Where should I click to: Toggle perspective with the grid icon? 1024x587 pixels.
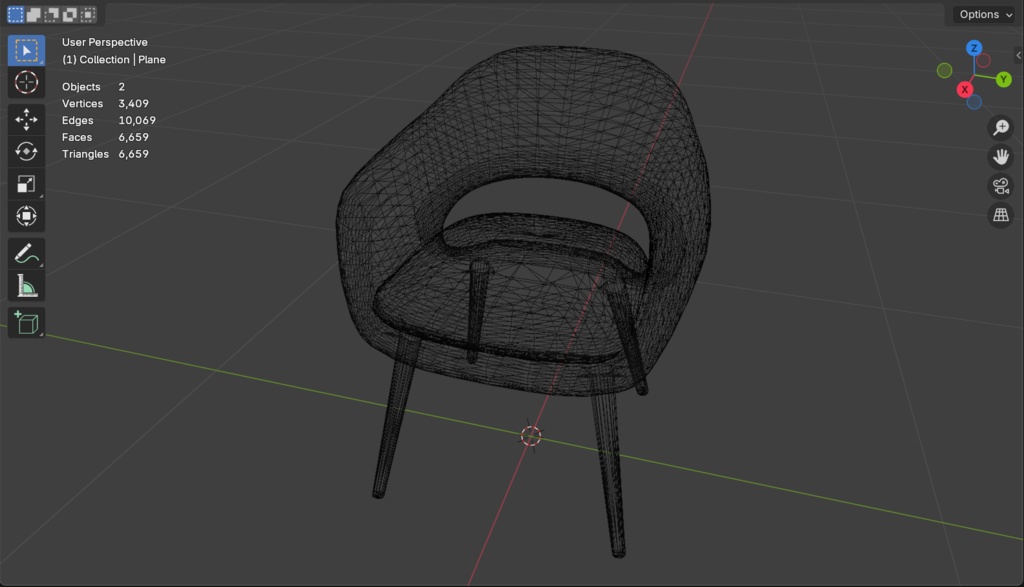pyautogui.click(x=1001, y=215)
